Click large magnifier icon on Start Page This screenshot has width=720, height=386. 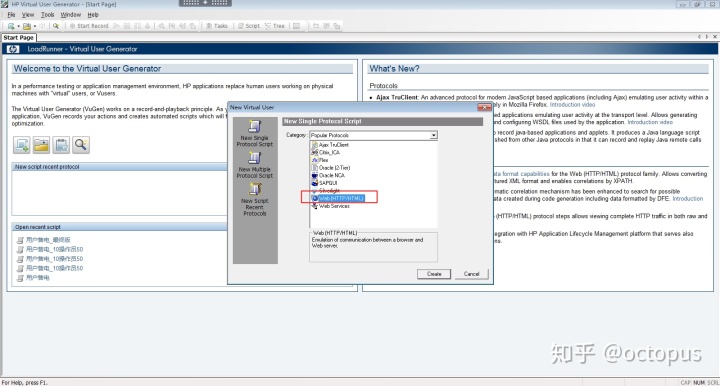pos(81,145)
